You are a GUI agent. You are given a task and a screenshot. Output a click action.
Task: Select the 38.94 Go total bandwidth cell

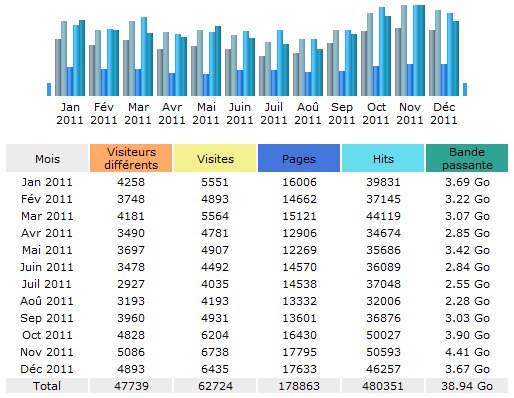point(467,386)
